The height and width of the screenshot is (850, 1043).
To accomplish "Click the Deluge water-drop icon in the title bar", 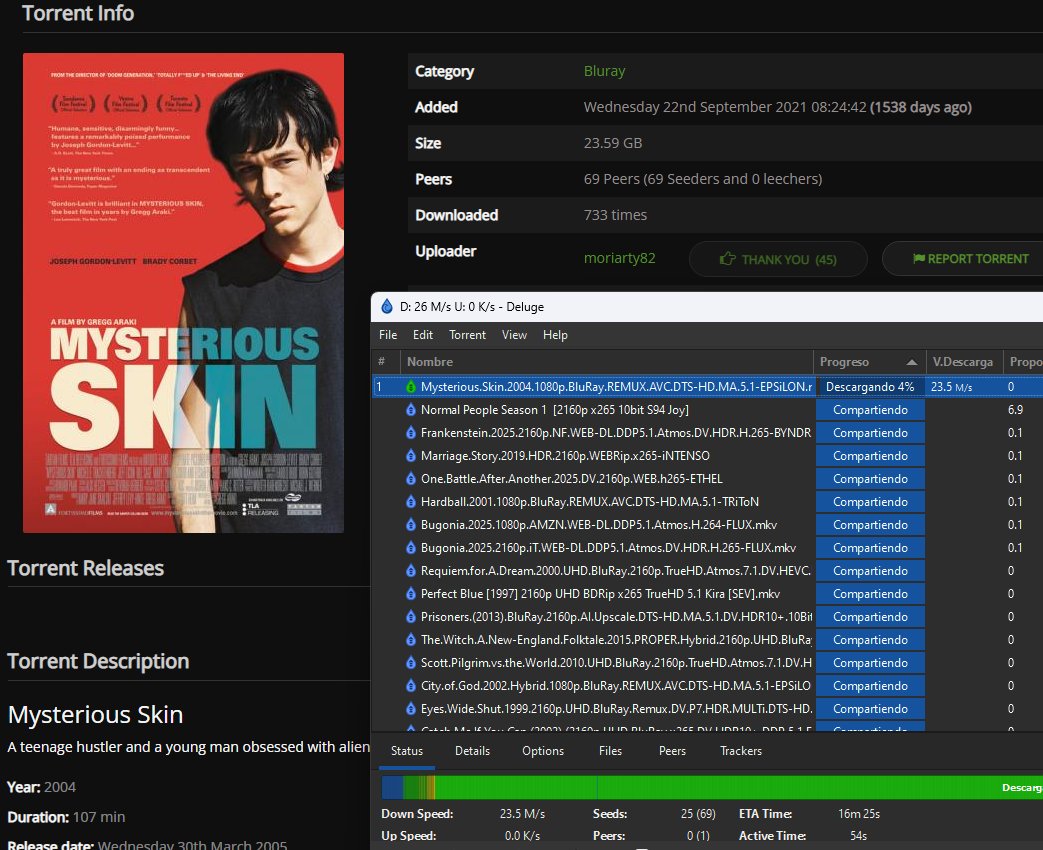I will click(386, 307).
